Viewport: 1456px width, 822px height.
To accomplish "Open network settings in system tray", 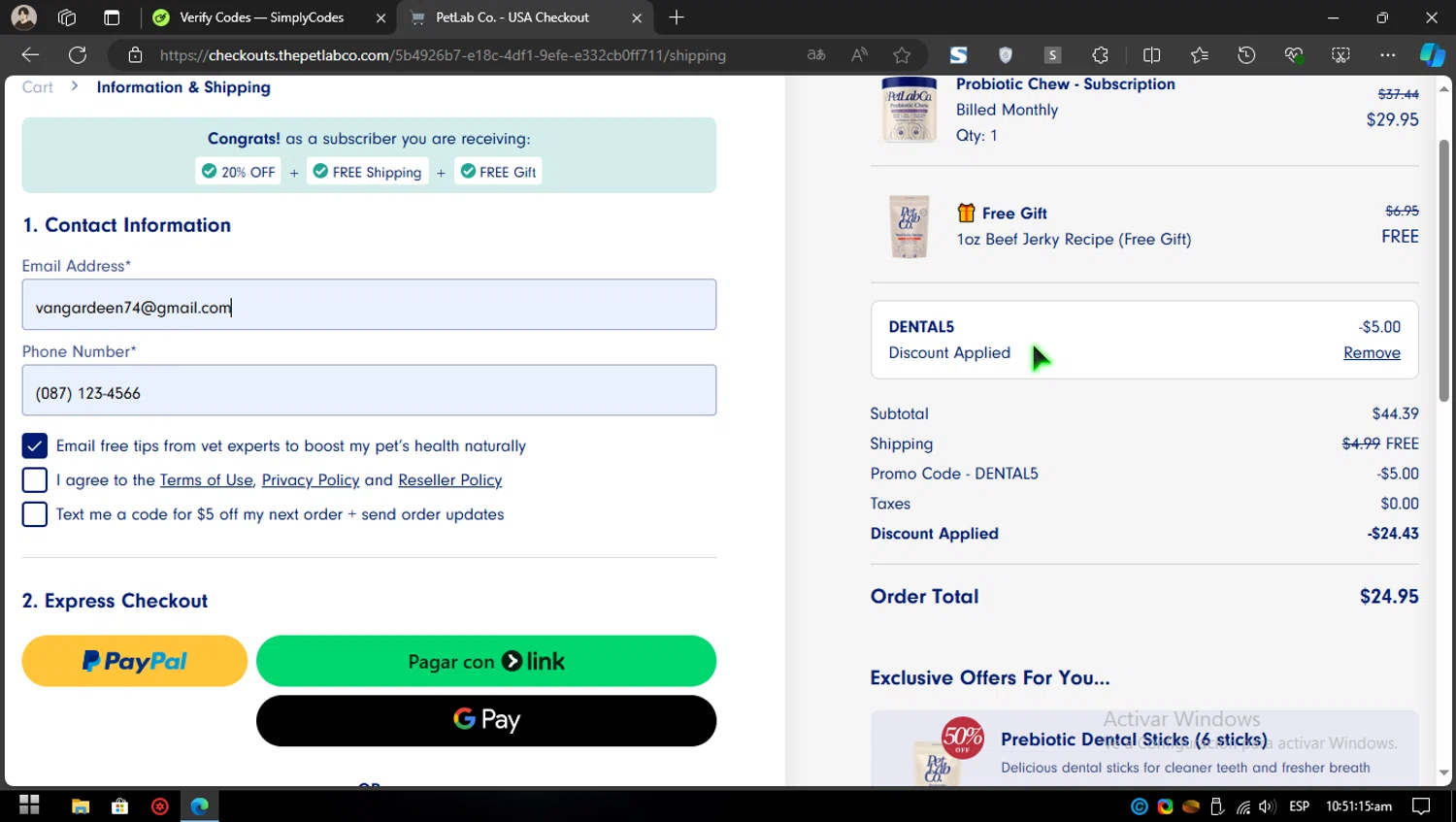I will point(1243,806).
